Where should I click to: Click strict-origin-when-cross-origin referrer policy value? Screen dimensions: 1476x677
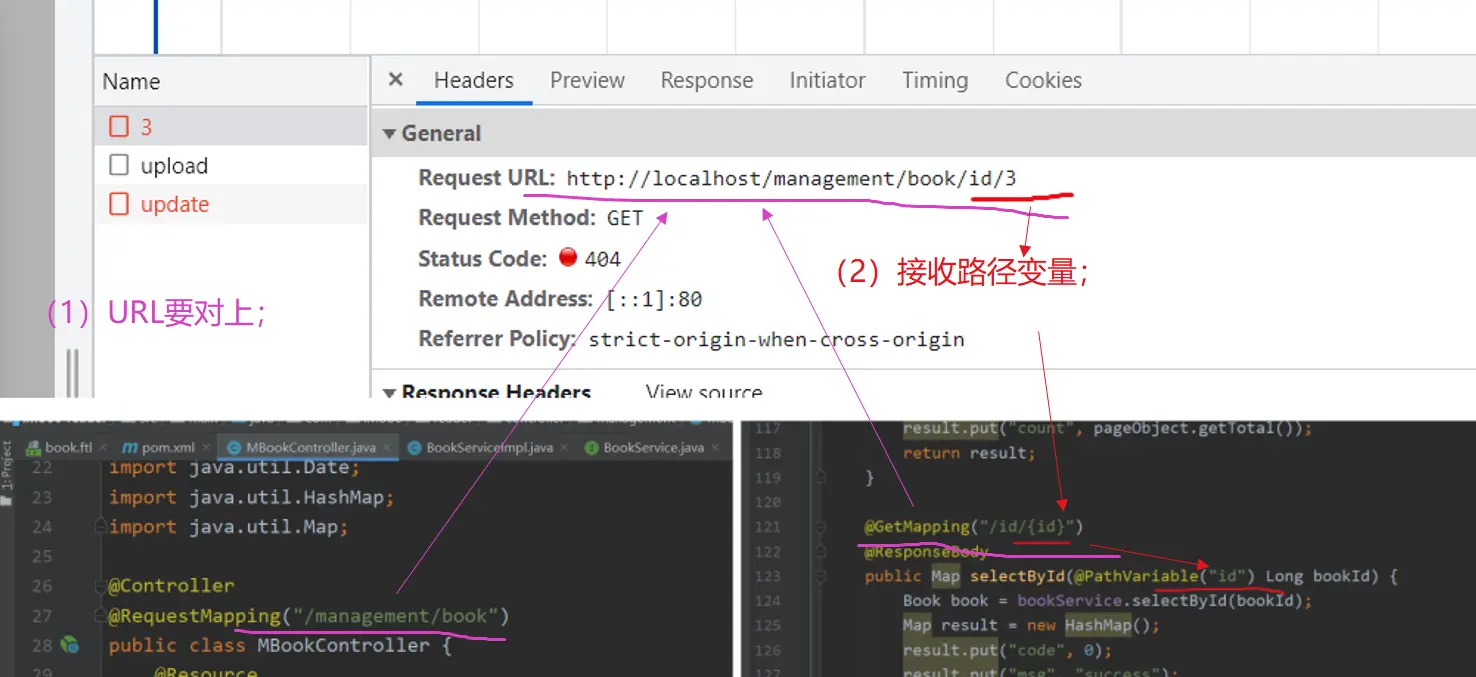pos(776,339)
